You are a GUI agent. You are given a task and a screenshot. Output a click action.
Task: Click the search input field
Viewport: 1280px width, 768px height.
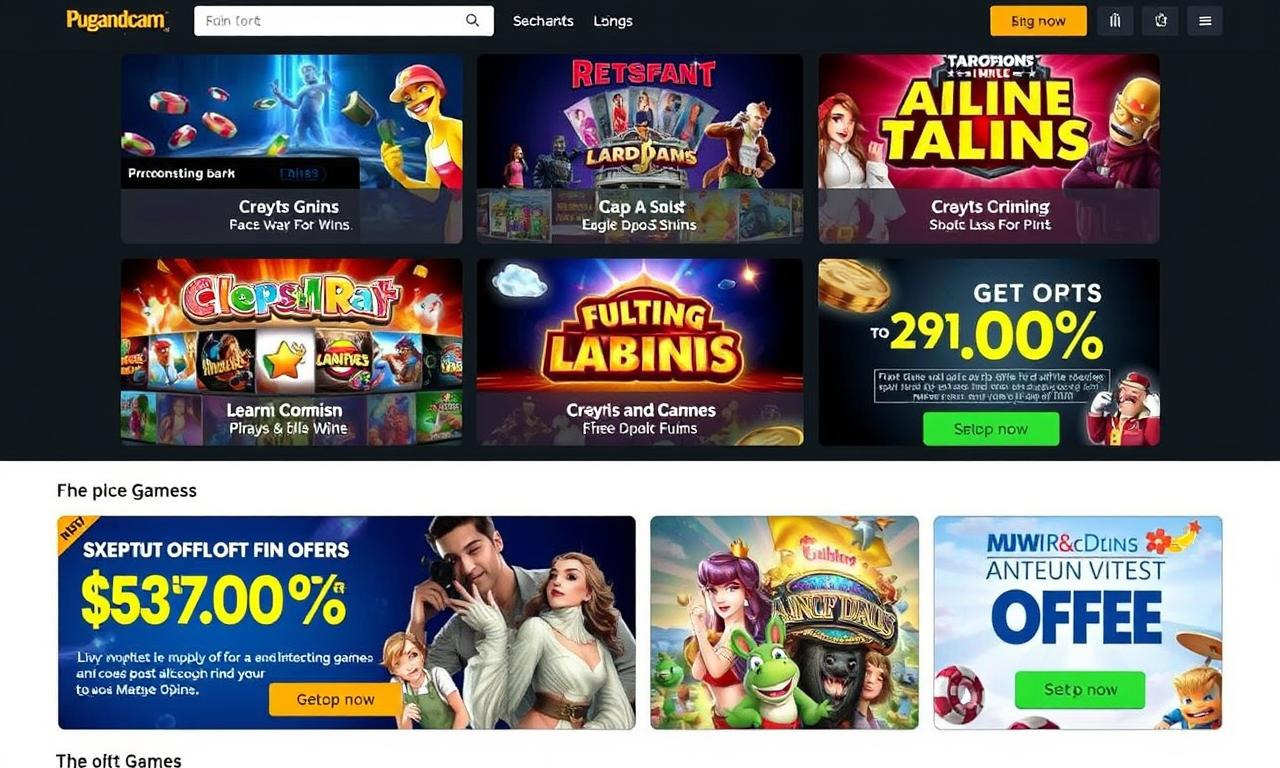[x=343, y=20]
